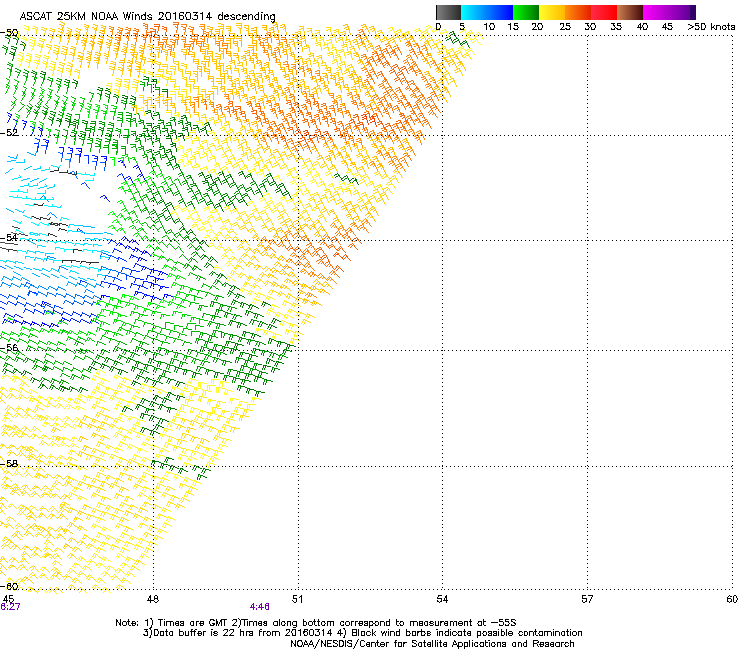Click the purple time stamp '4:46'

[260, 607]
